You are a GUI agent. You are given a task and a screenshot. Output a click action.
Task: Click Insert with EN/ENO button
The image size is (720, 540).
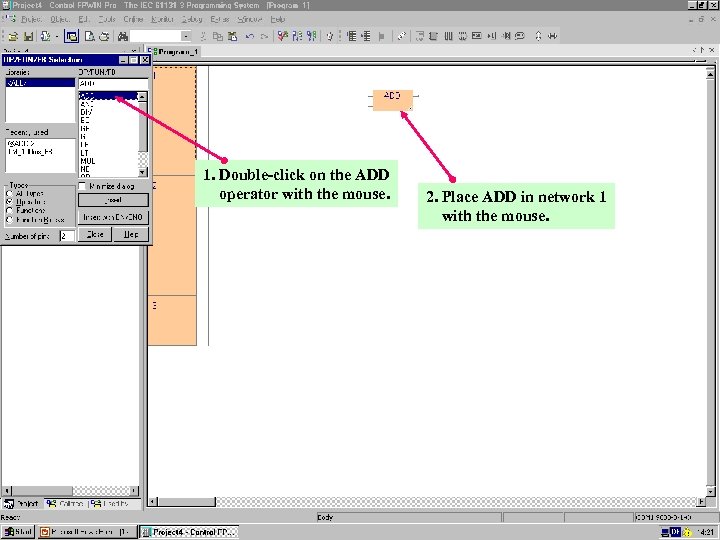[113, 217]
